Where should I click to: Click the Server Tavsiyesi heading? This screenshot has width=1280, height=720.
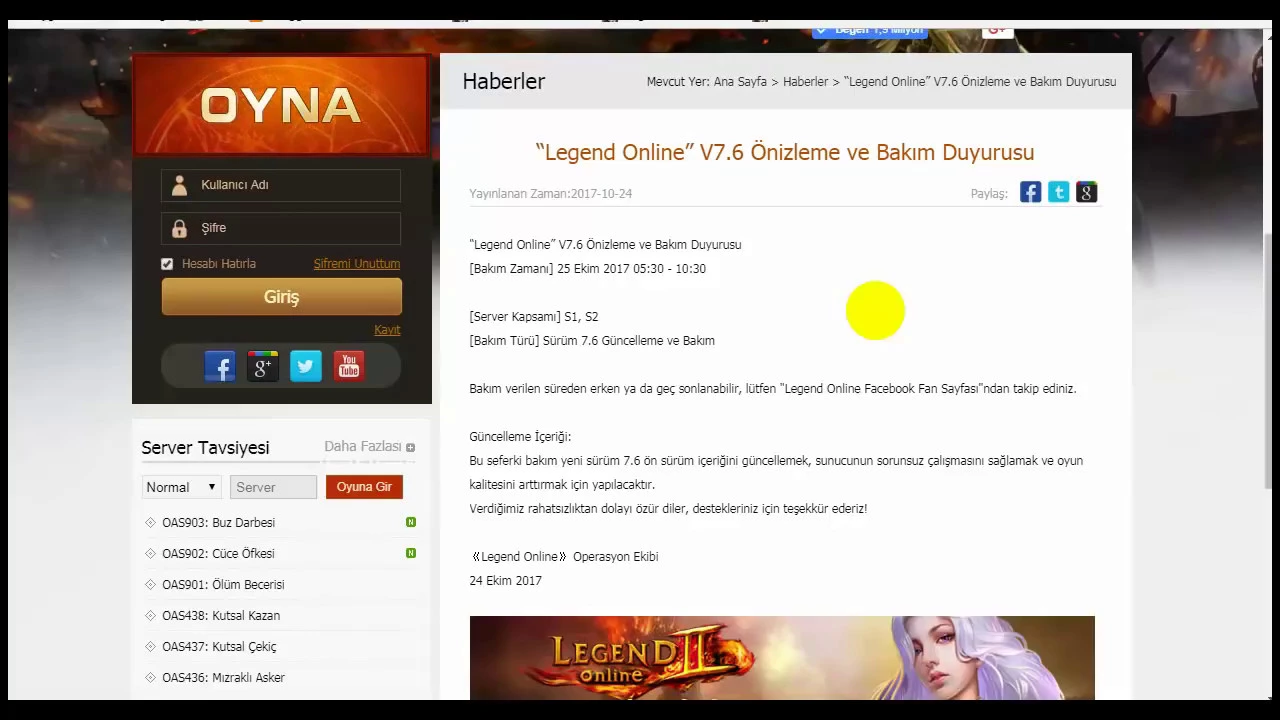pyautogui.click(x=205, y=448)
